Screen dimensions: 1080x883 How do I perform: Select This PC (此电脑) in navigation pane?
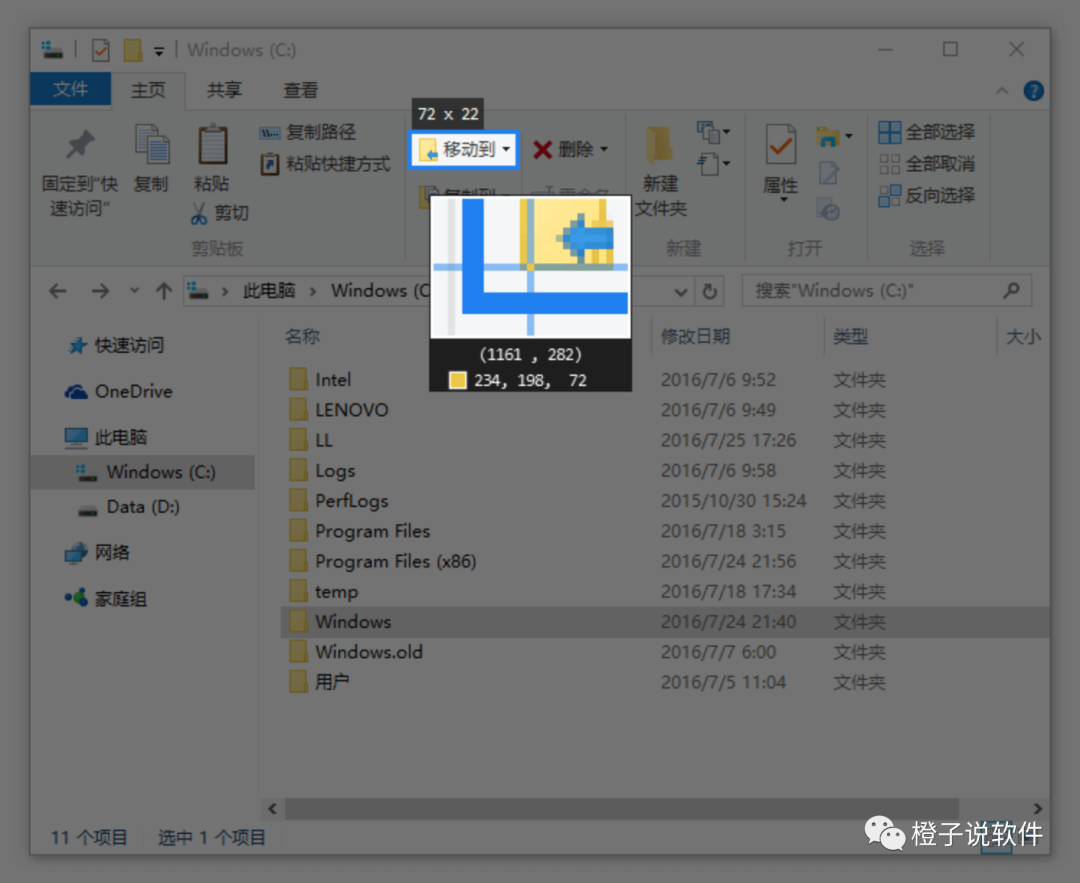[x=106, y=437]
